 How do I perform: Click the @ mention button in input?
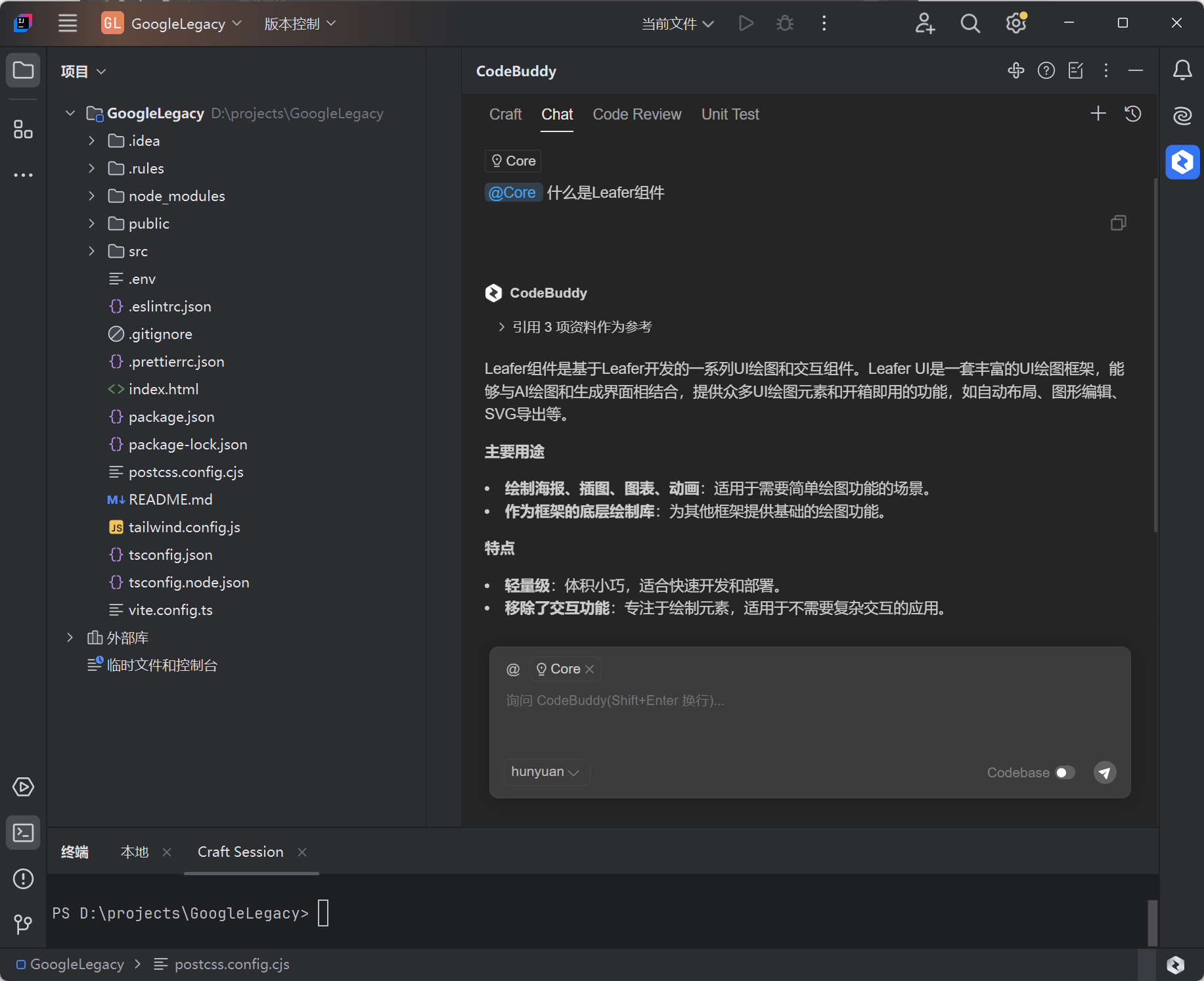(513, 669)
